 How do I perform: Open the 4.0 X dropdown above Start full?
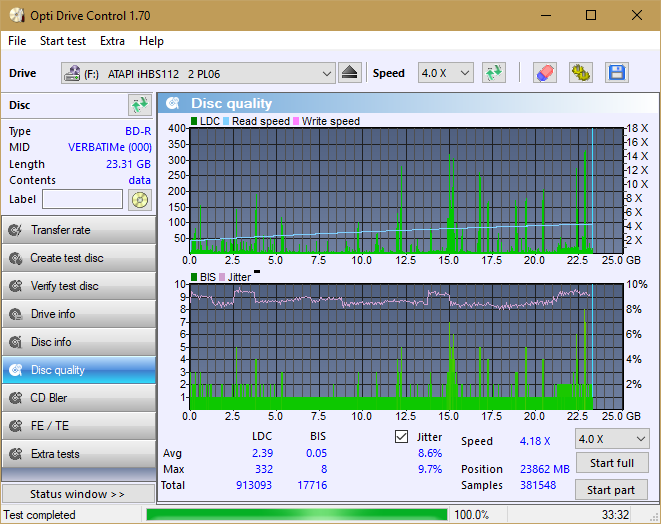pos(612,439)
